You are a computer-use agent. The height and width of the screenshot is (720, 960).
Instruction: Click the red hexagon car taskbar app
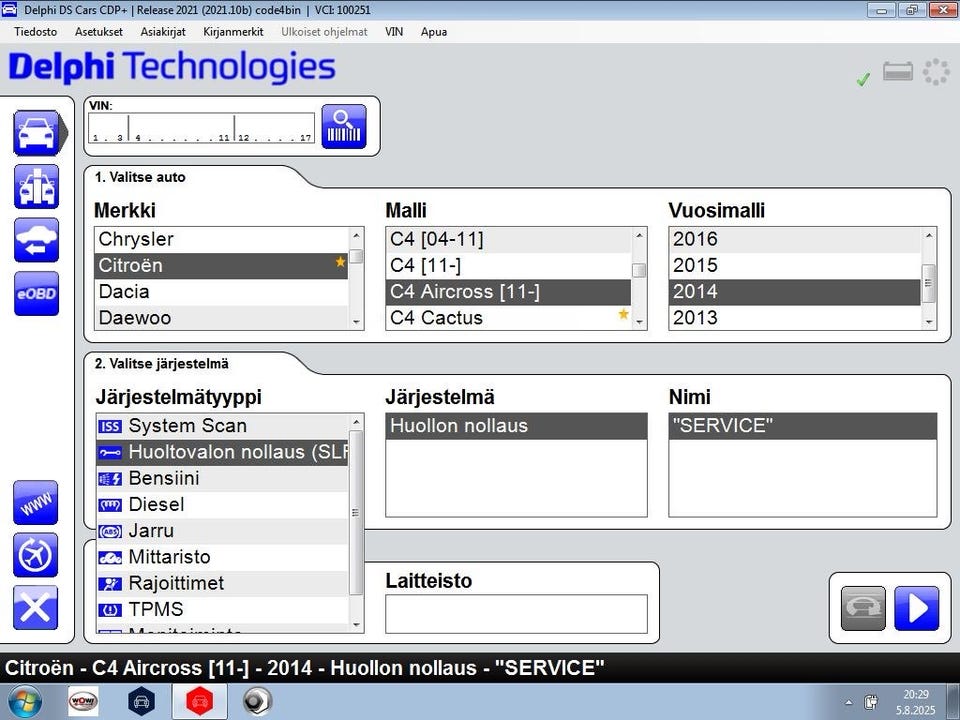[x=200, y=702]
